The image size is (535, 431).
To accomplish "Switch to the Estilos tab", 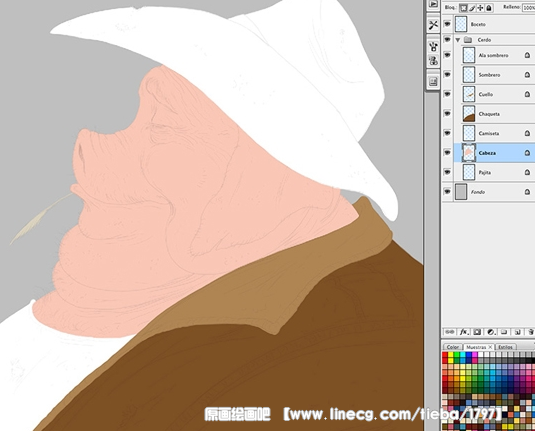I will coord(505,347).
